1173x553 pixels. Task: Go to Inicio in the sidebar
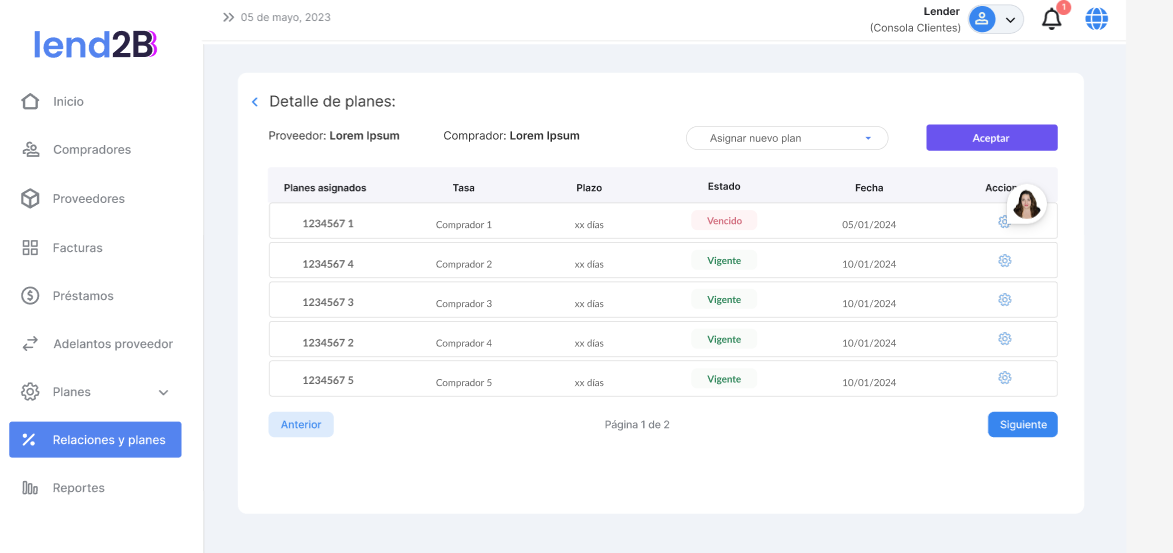pyautogui.click(x=68, y=102)
